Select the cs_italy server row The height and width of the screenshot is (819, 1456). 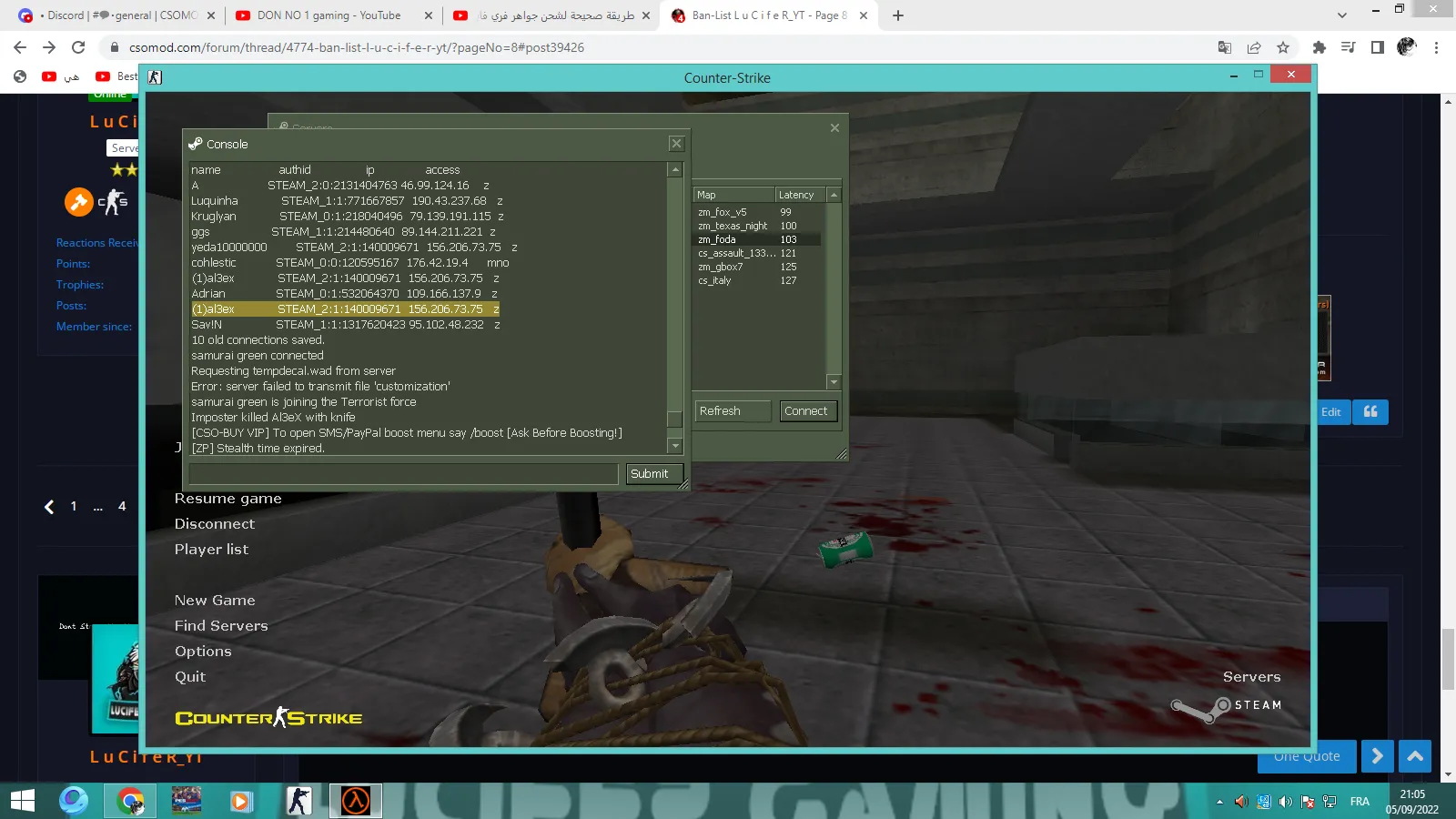pyautogui.click(x=758, y=280)
